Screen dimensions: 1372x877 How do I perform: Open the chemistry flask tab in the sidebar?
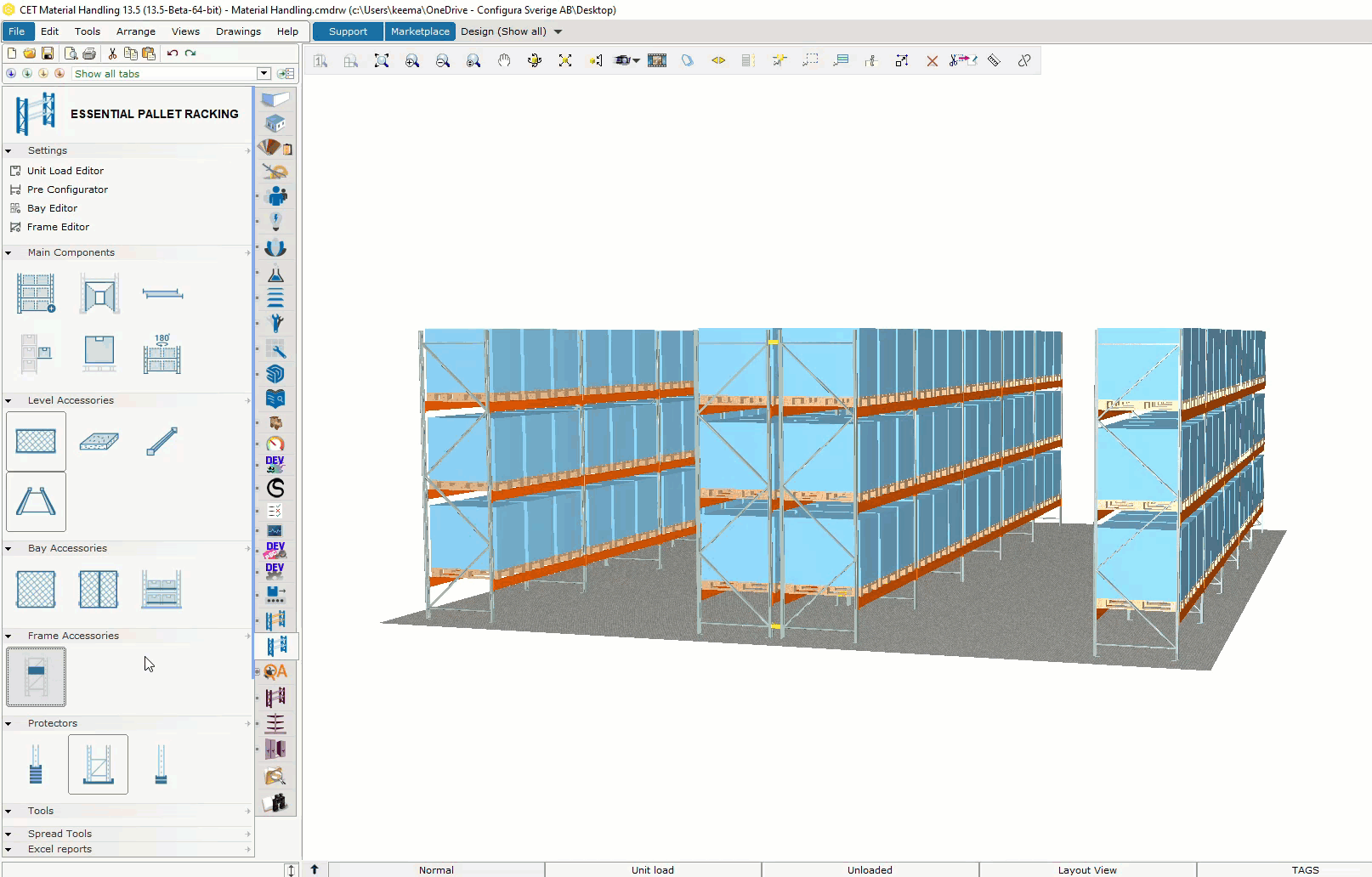coord(275,274)
